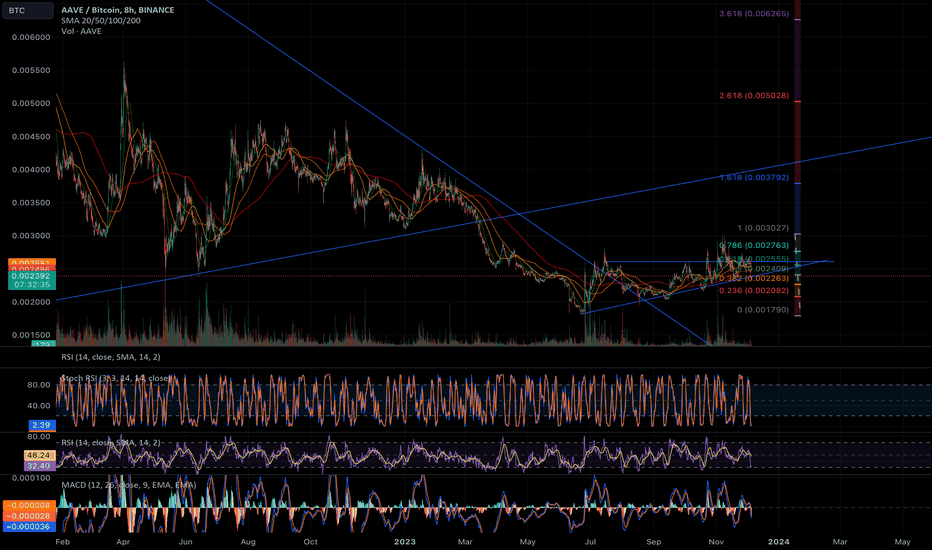Click the SMA 20/50/100/200 indicator legend
Viewport: 932px width, 550px height.
pyautogui.click(x=100, y=21)
